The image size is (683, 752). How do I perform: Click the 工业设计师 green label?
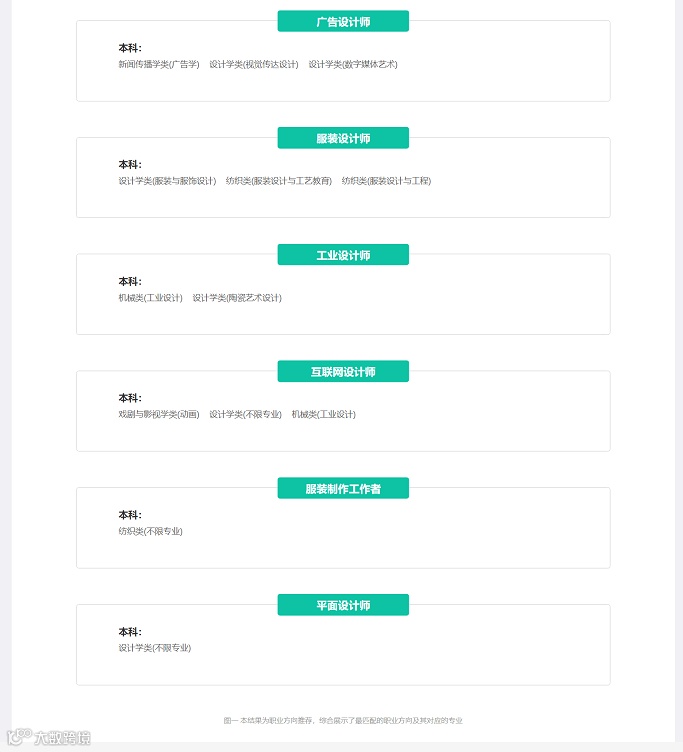tap(343, 255)
